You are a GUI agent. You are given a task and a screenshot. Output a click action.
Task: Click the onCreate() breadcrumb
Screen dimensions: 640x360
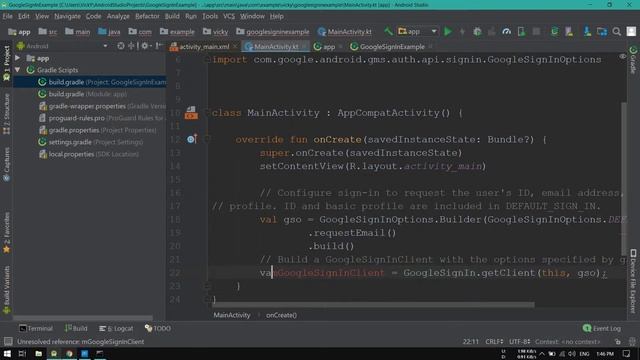tap(281, 315)
